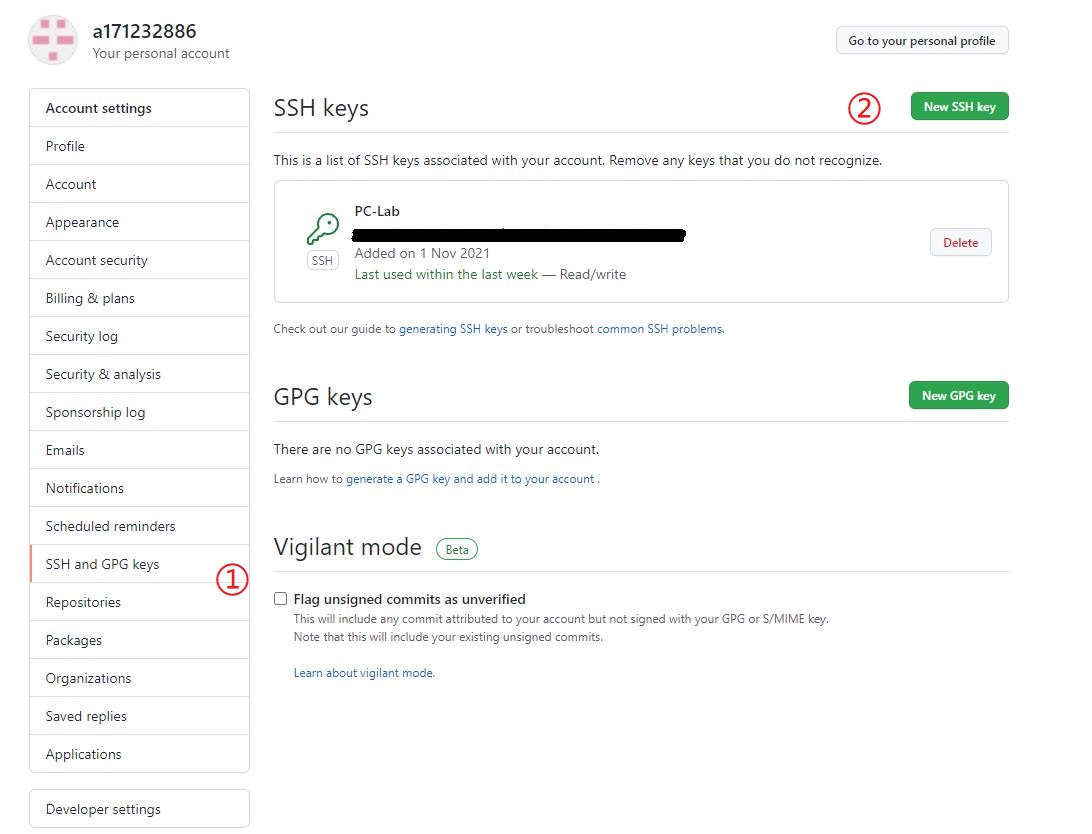Image resolution: width=1092 pixels, height=834 pixels.
Task: Select Billing & plans in sidebar
Action: pos(139,298)
